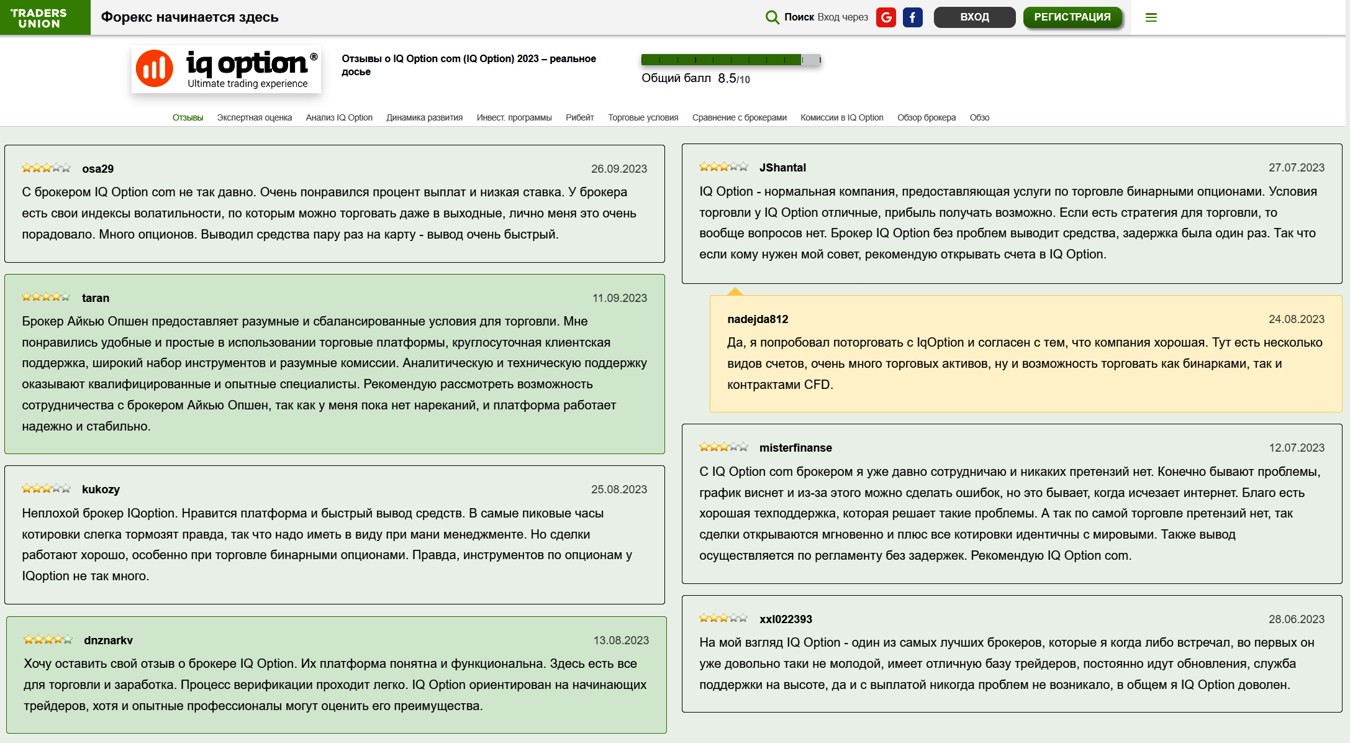
Task: Sign in via Google icon
Action: pos(886,17)
